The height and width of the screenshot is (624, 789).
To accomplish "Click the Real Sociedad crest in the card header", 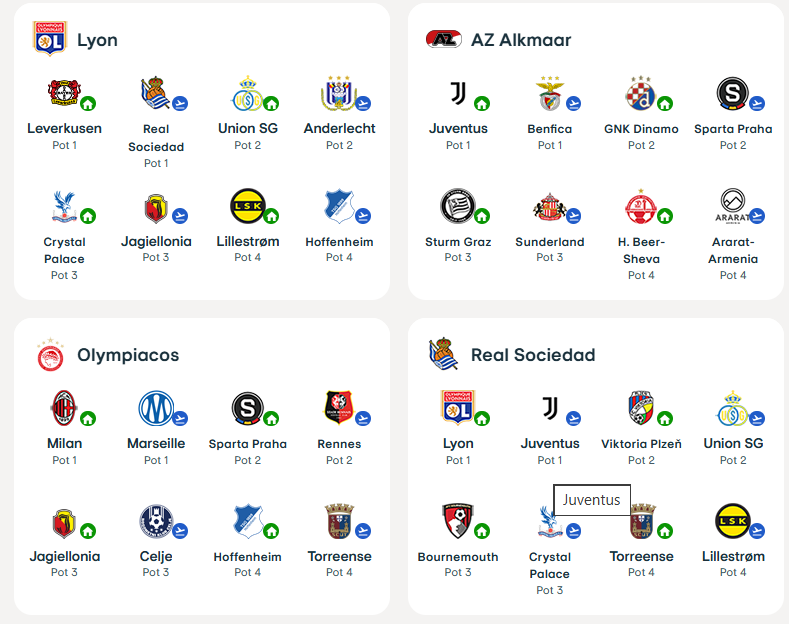I will 443,354.
